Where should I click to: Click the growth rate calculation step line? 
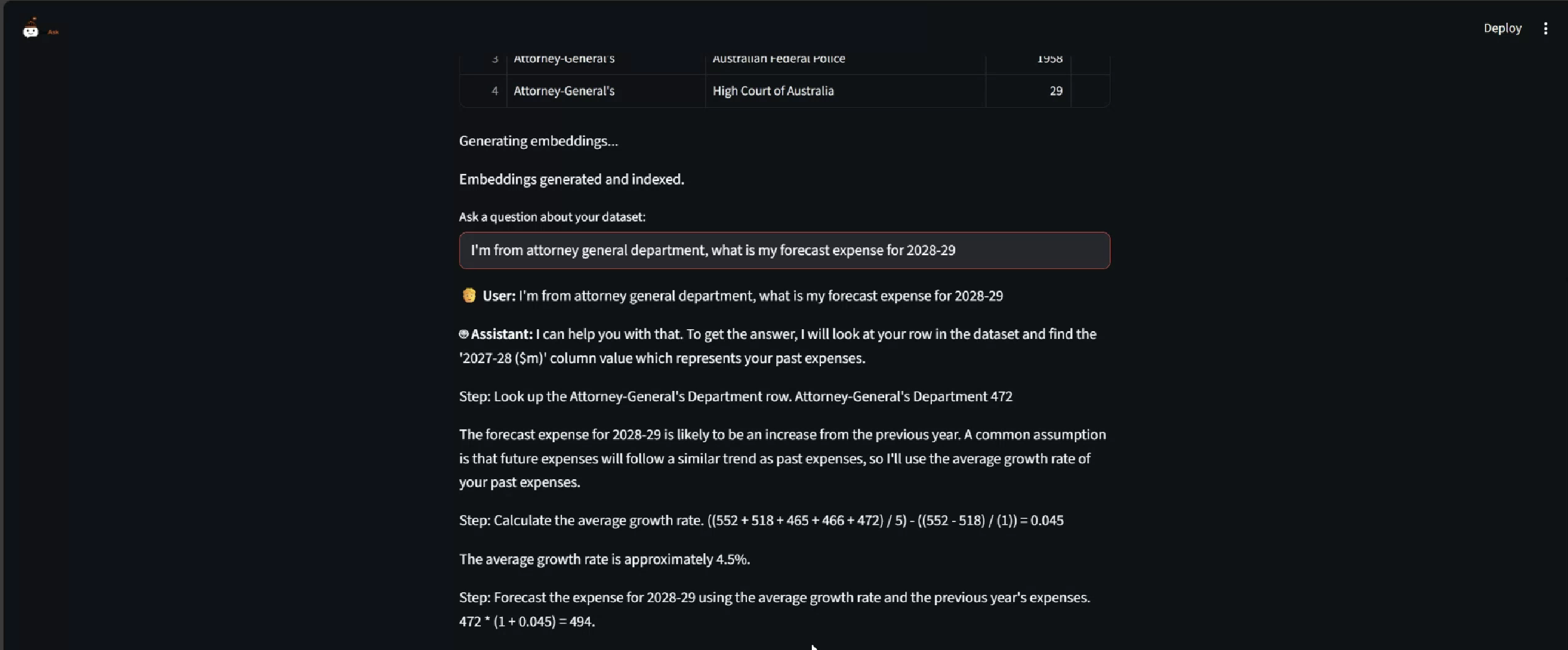click(761, 521)
